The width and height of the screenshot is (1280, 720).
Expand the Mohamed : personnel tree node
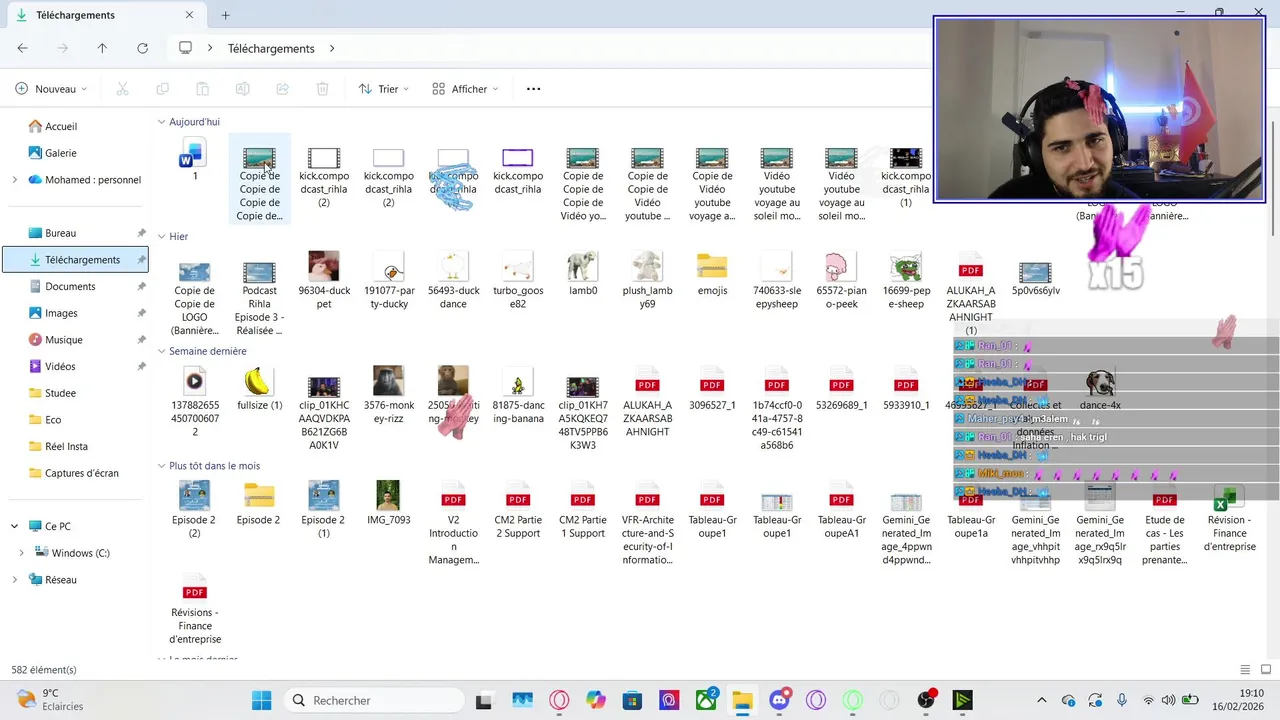tap(14, 180)
